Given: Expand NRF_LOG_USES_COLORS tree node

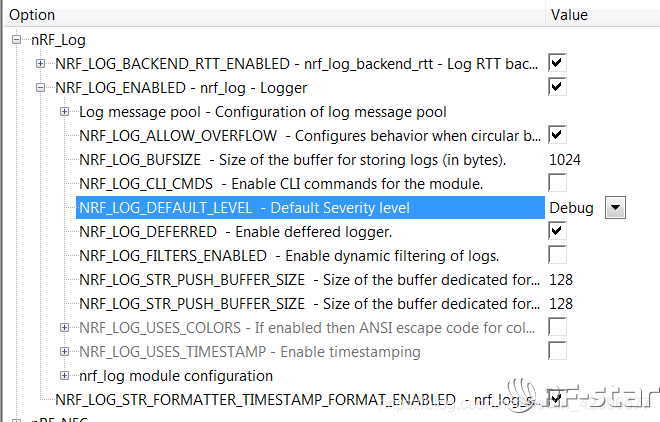Looking at the screenshot, I should click(65, 327).
